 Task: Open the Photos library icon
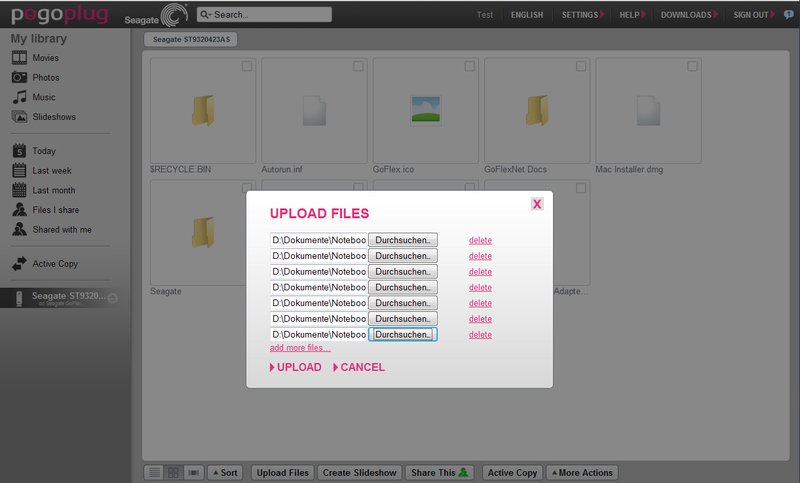pyautogui.click(x=19, y=78)
